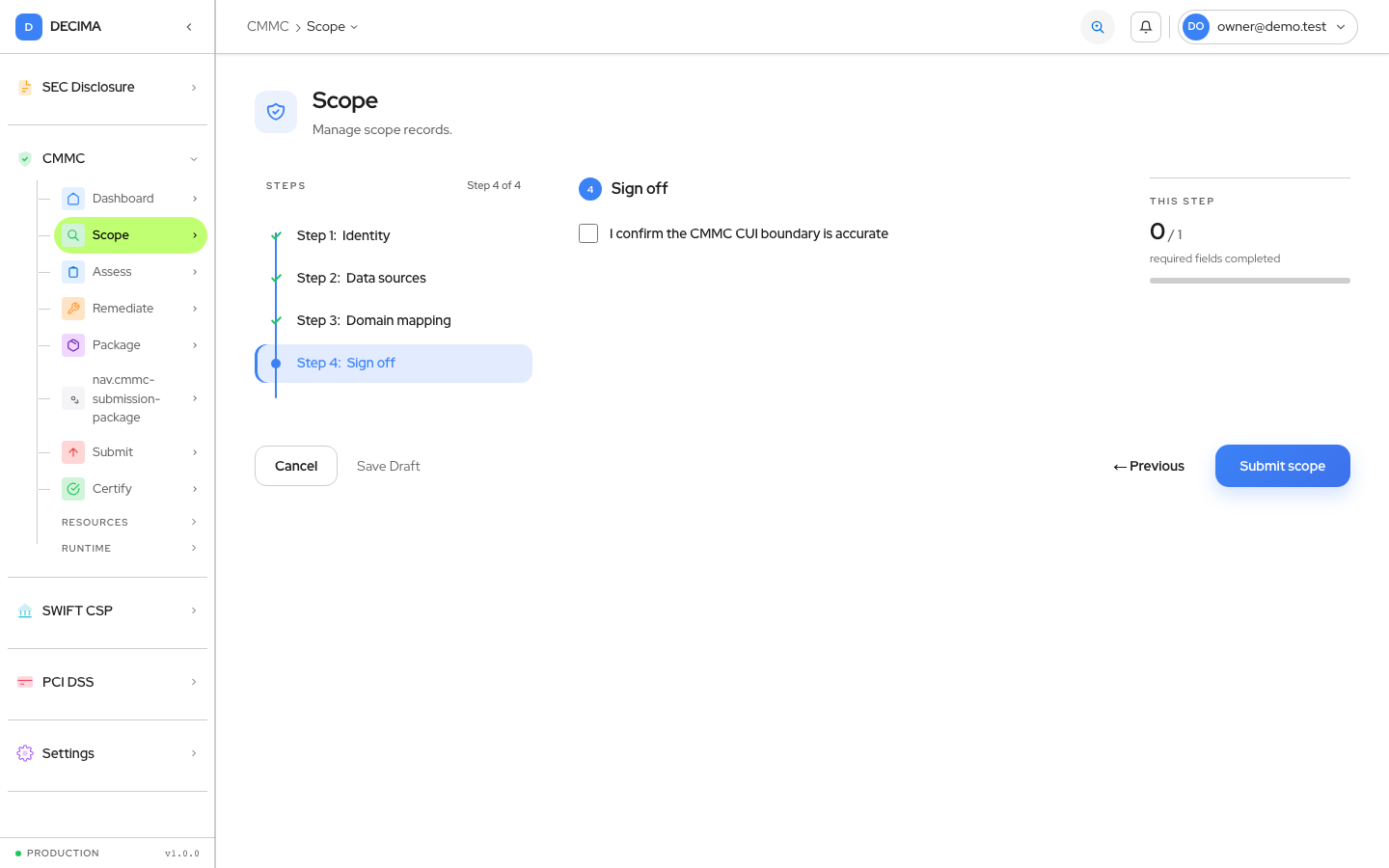
Task: Click the nav.cmmc-submission-package icon
Action: (73, 398)
